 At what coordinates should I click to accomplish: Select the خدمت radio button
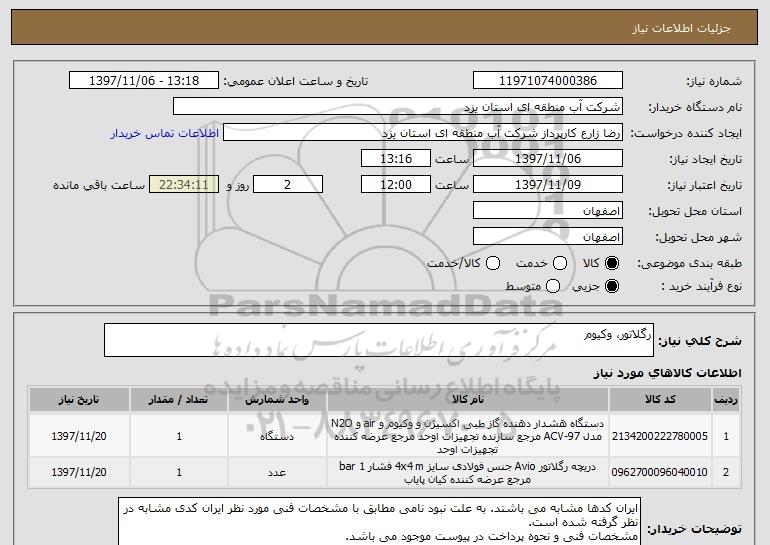click(560, 263)
